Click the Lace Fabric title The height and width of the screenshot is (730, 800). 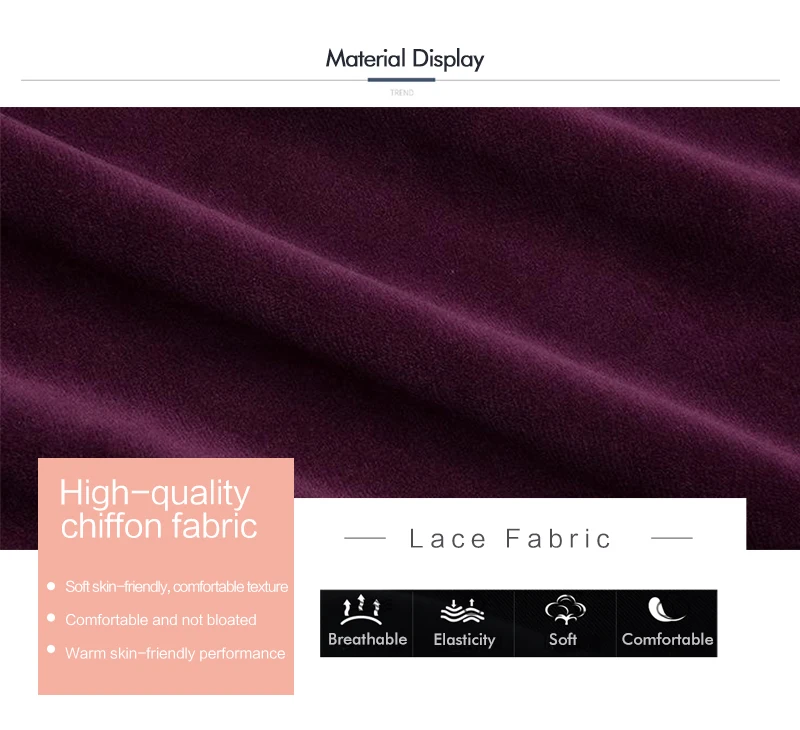click(510, 539)
